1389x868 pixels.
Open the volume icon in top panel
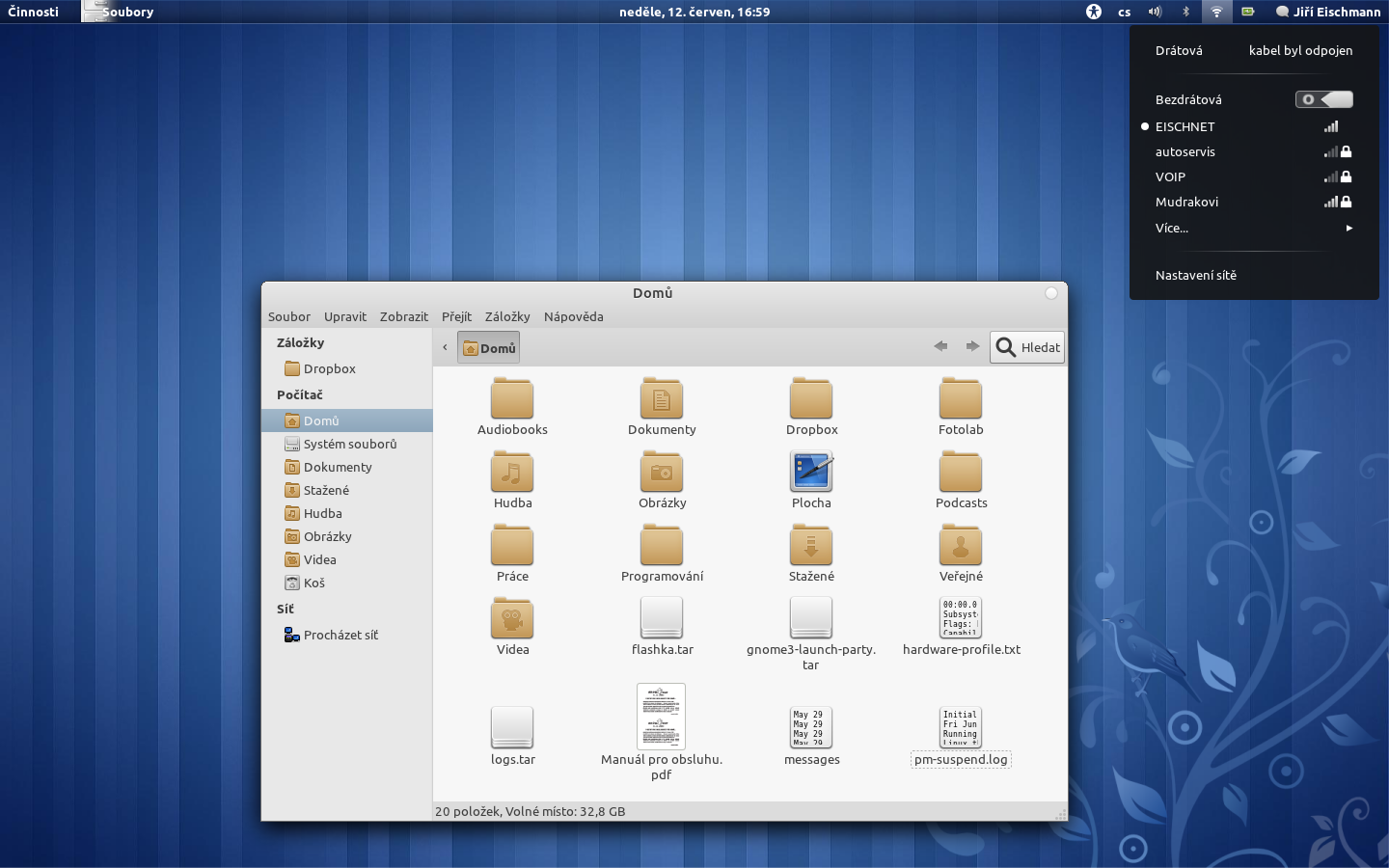coord(1155,12)
